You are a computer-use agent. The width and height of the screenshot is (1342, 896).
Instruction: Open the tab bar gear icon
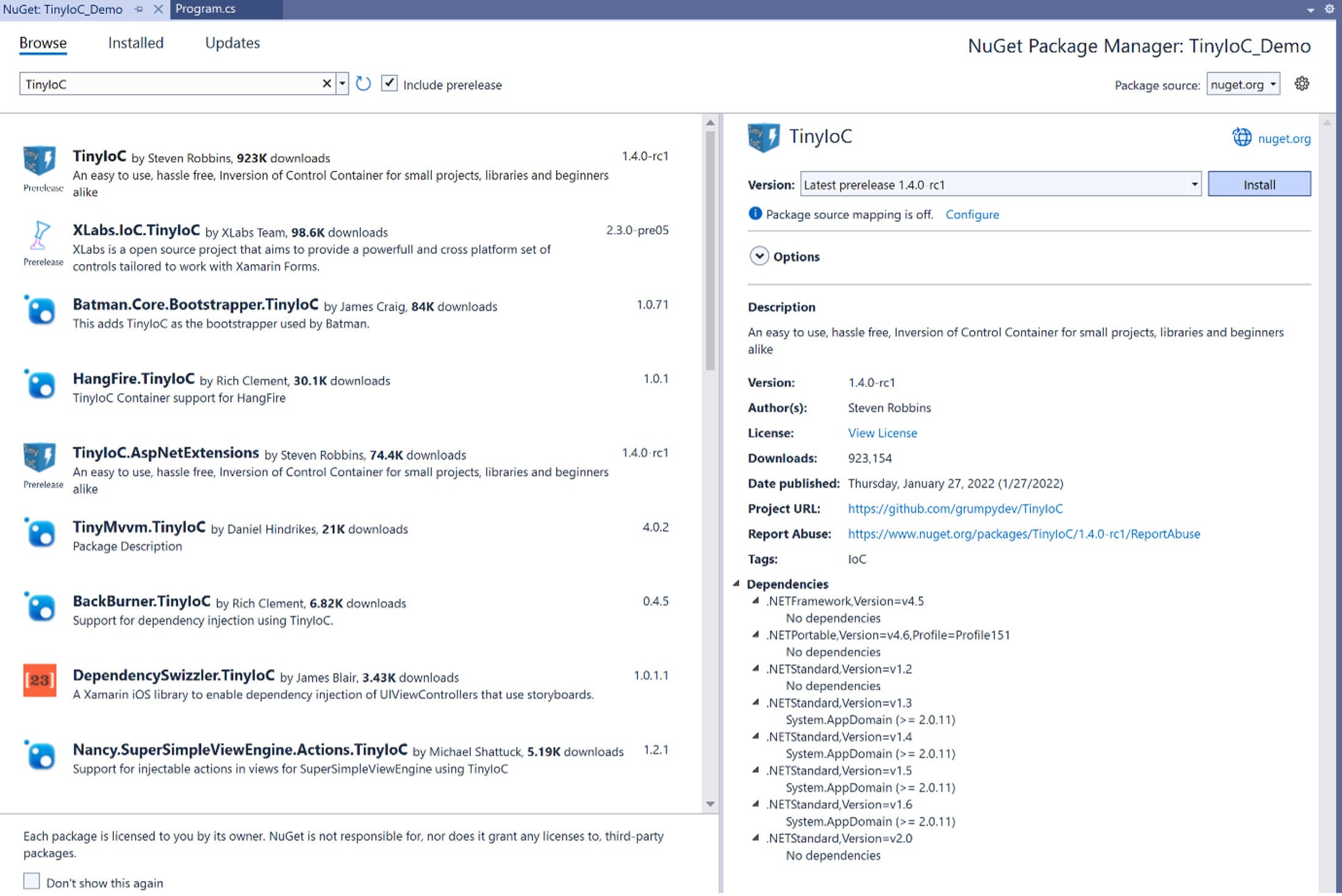click(1329, 9)
